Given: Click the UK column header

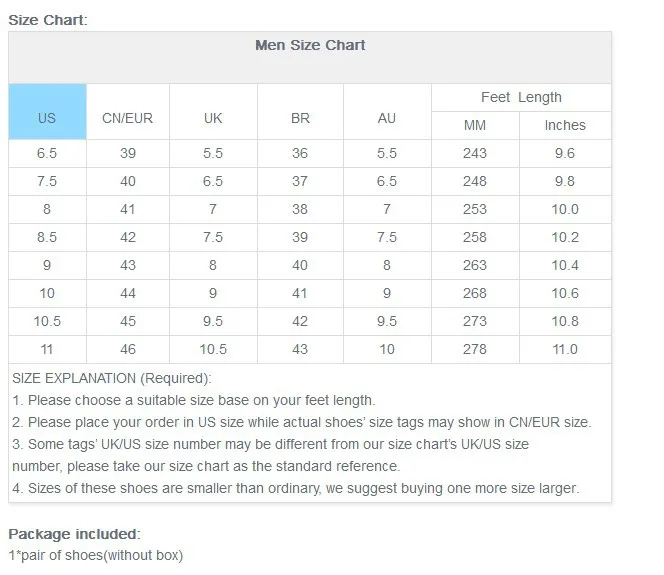Looking at the screenshot, I should click(x=213, y=118).
